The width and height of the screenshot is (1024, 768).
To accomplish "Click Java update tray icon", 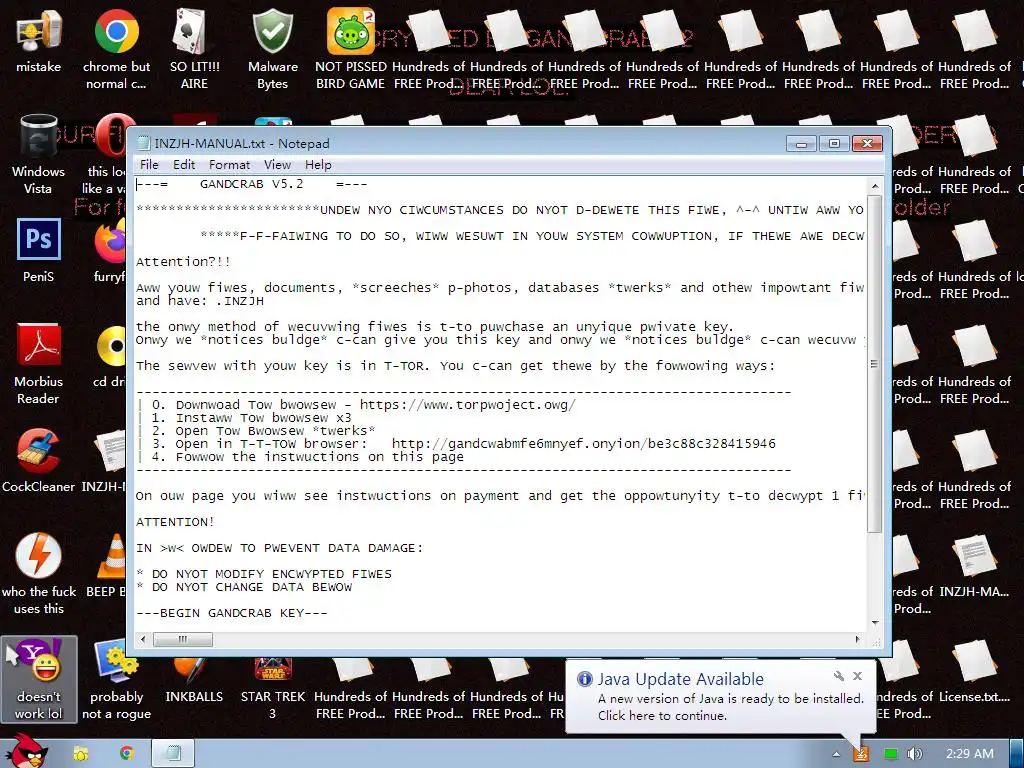I will pos(861,754).
